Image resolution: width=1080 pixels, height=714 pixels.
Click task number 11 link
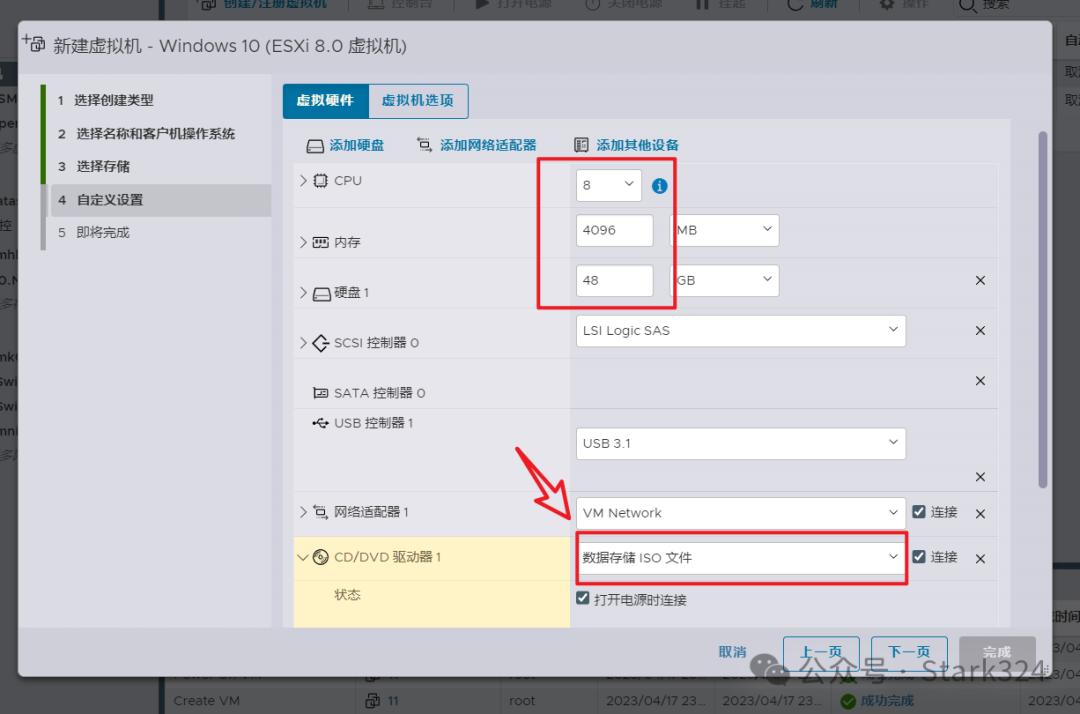pyautogui.click(x=393, y=701)
